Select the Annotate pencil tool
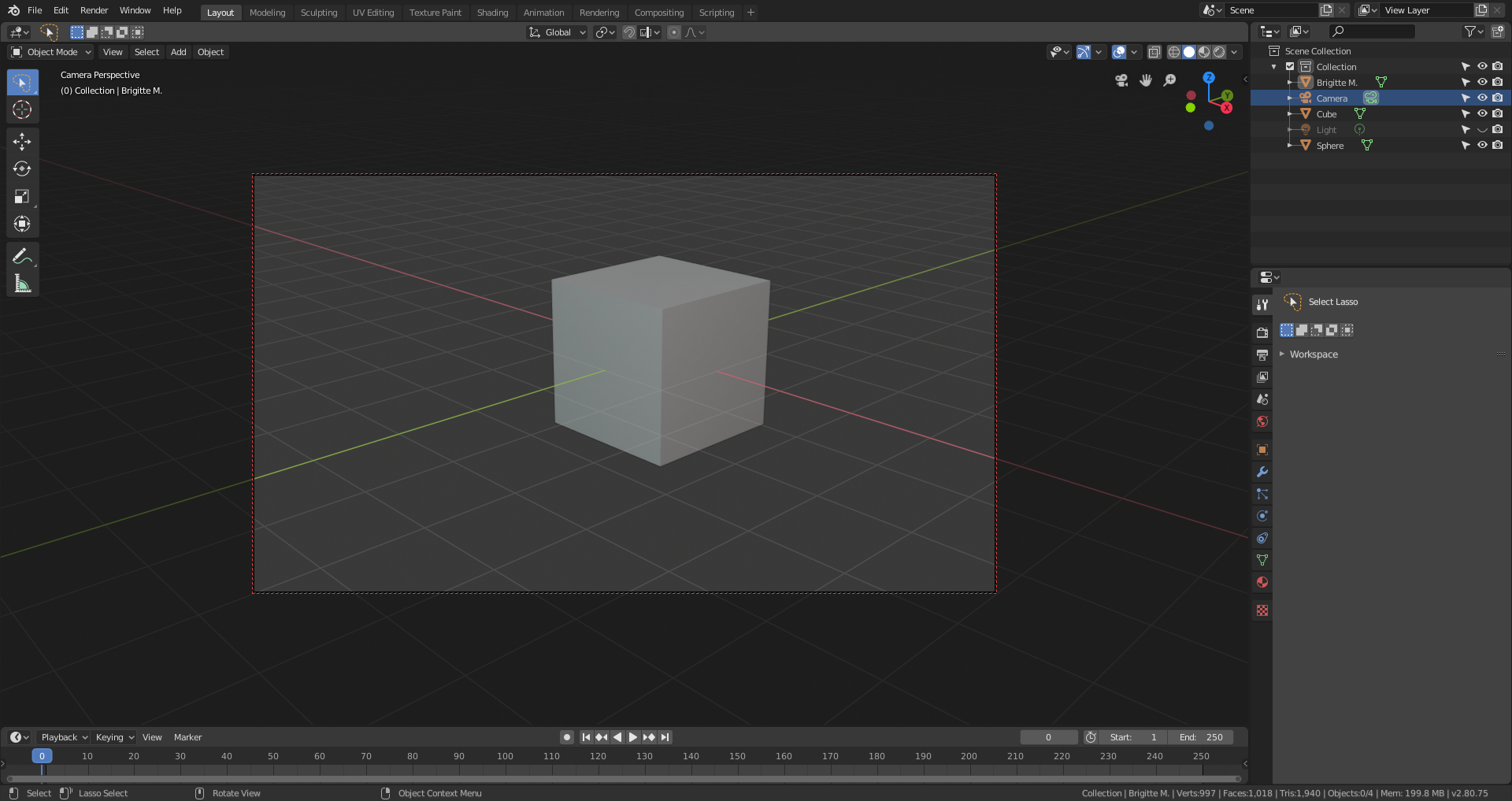1512x801 pixels. (22, 256)
